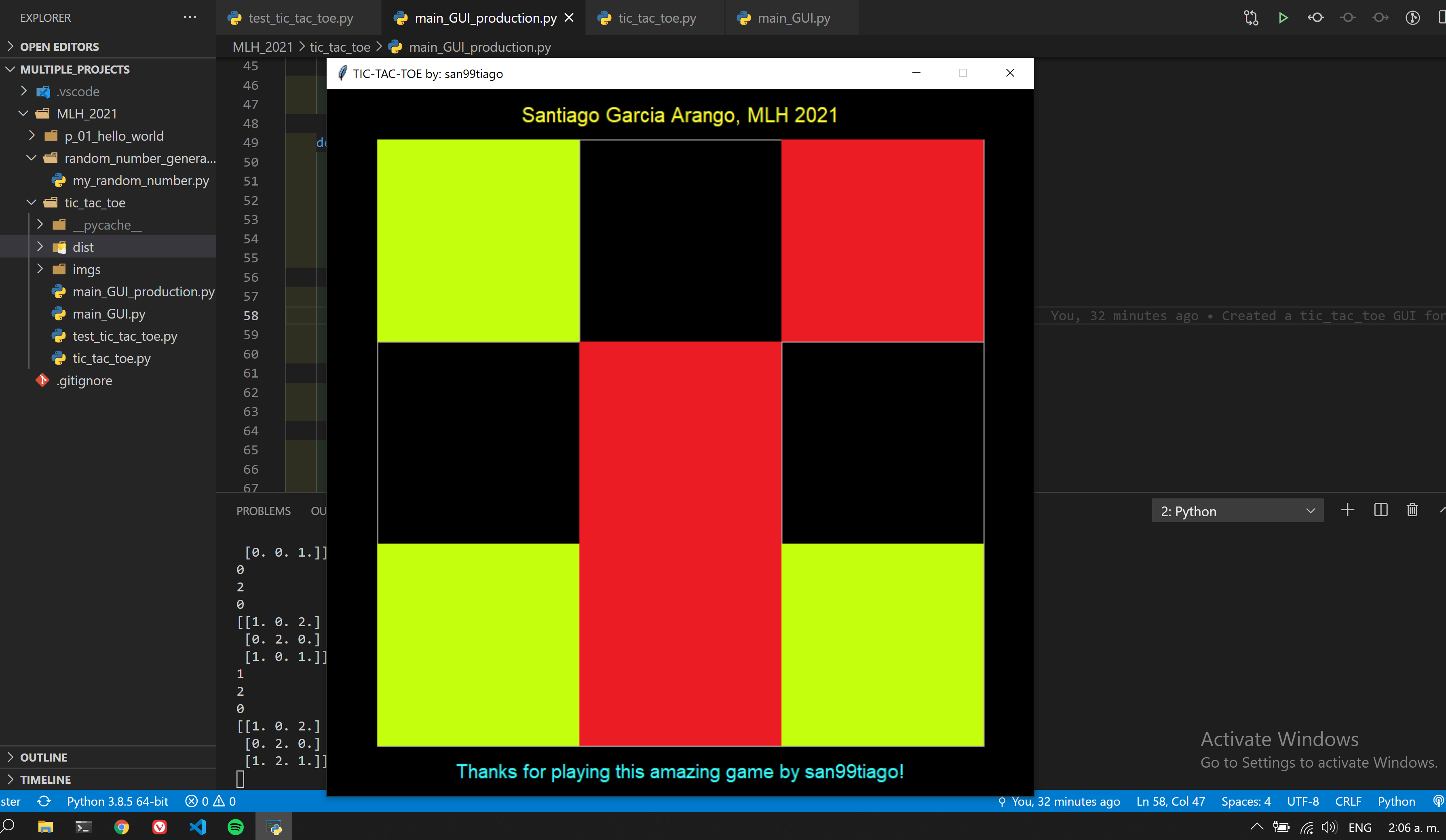Click the errors and warnings status indicator
The width and height of the screenshot is (1446, 840).
click(210, 801)
